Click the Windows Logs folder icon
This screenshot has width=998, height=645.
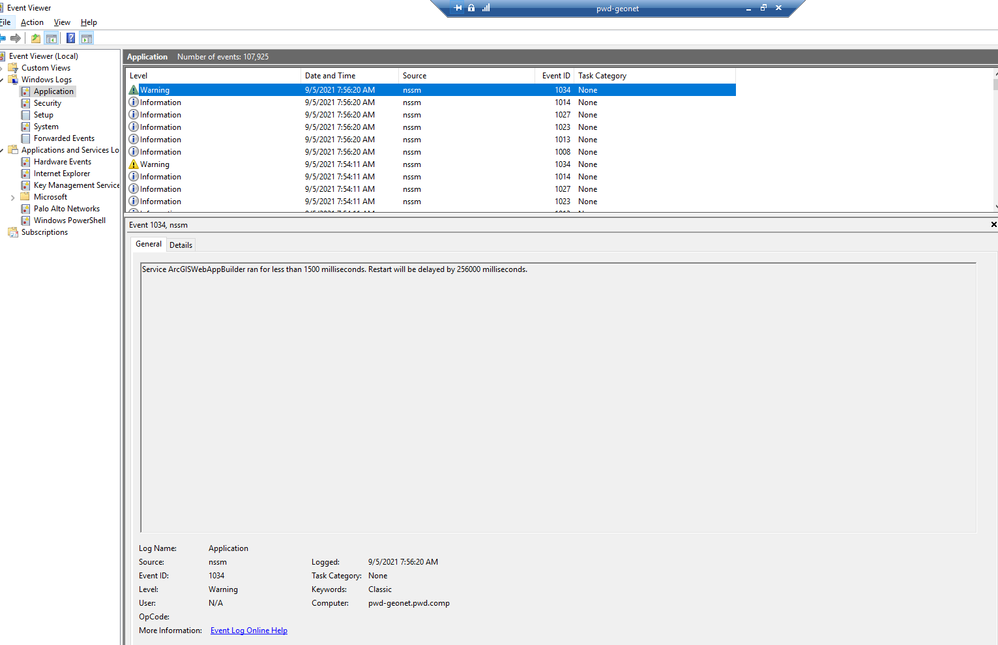(x=13, y=80)
